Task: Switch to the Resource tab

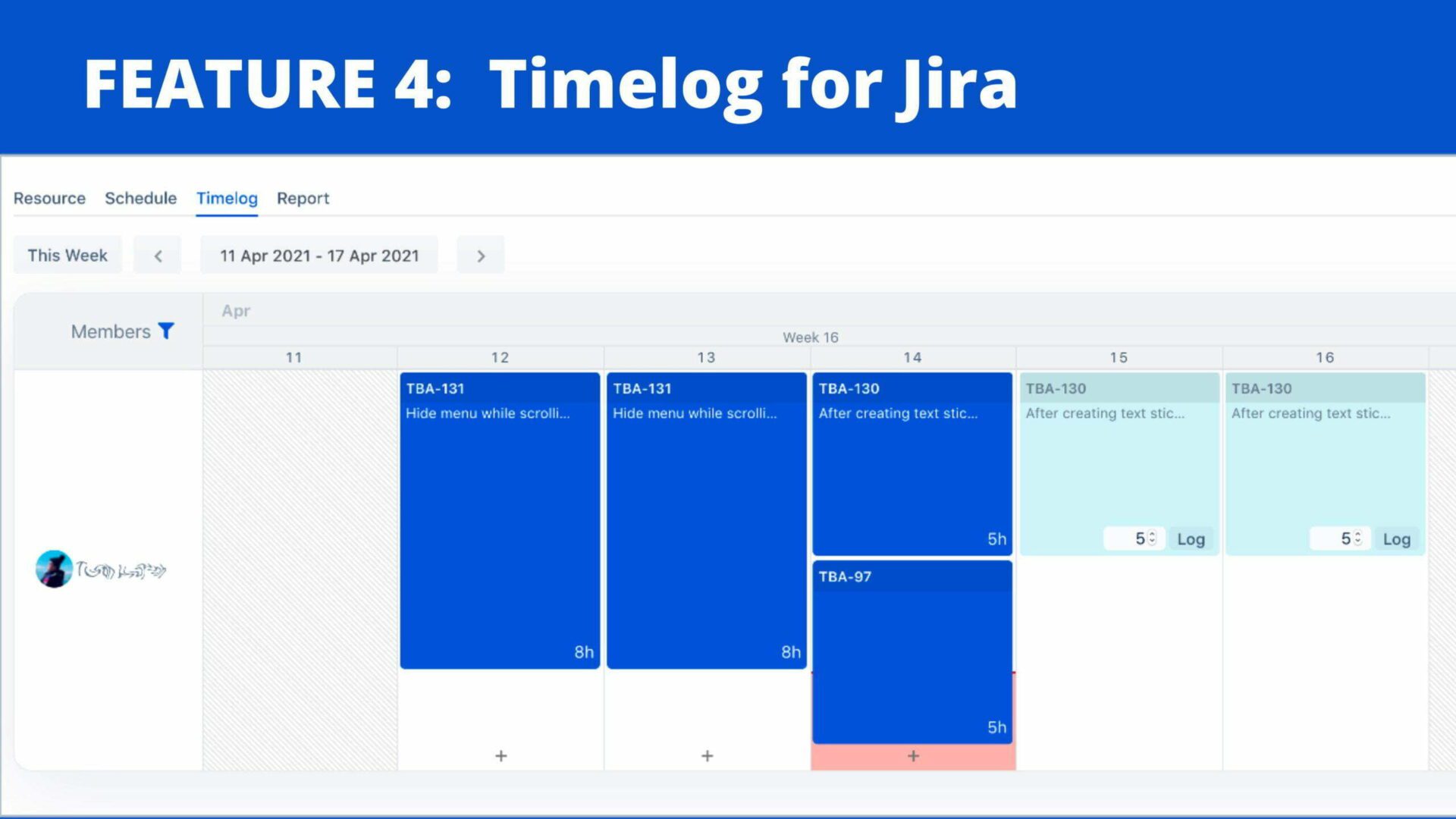Action: [x=49, y=198]
